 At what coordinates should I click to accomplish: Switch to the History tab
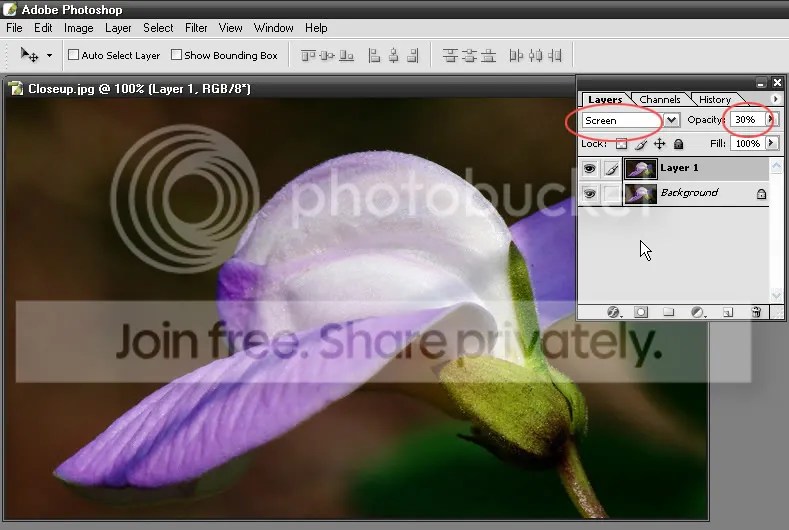click(x=715, y=99)
